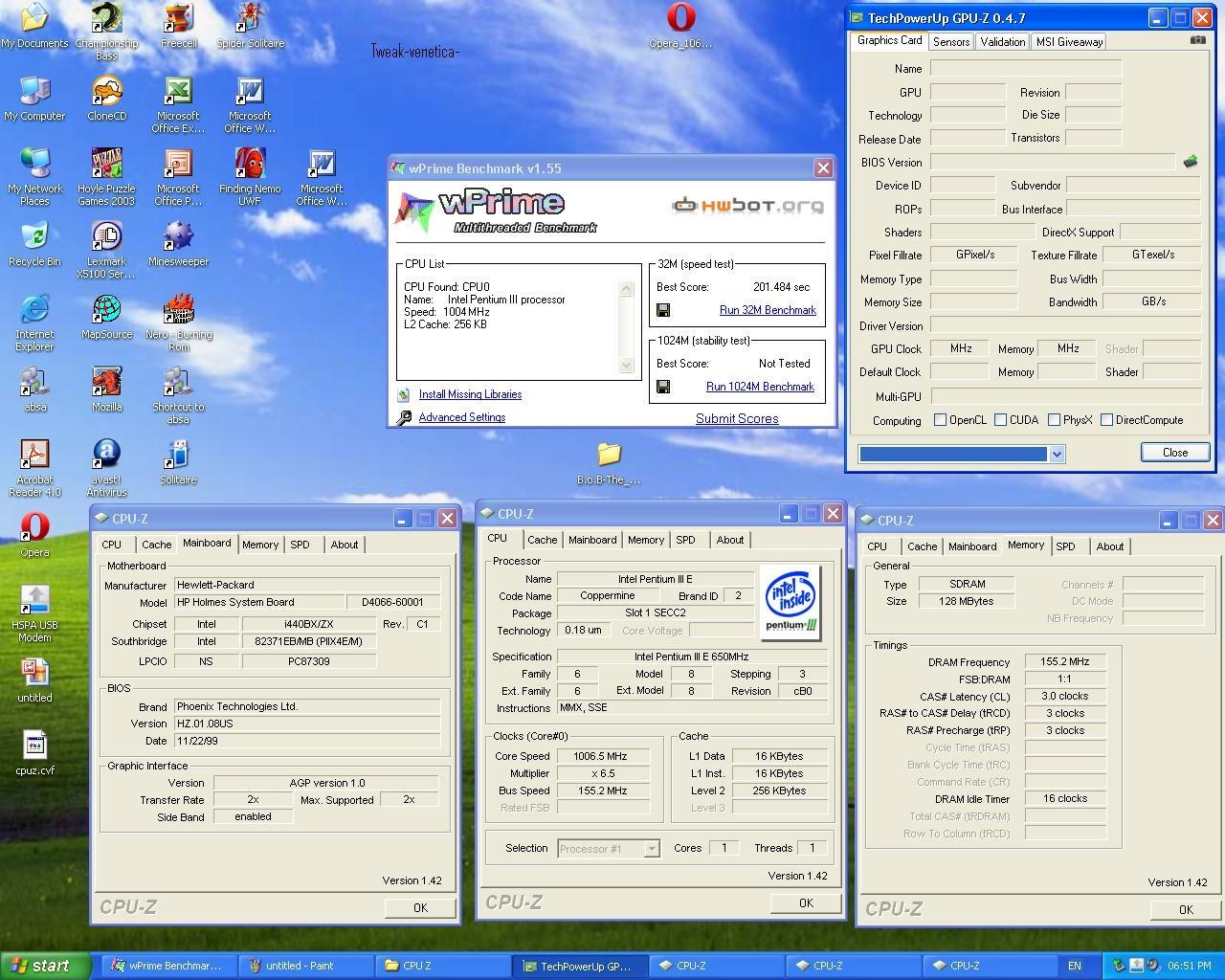The height and width of the screenshot is (980, 1225).
Task: Expand the GPU selection dropdown in GPU-Z
Action: (x=1057, y=454)
